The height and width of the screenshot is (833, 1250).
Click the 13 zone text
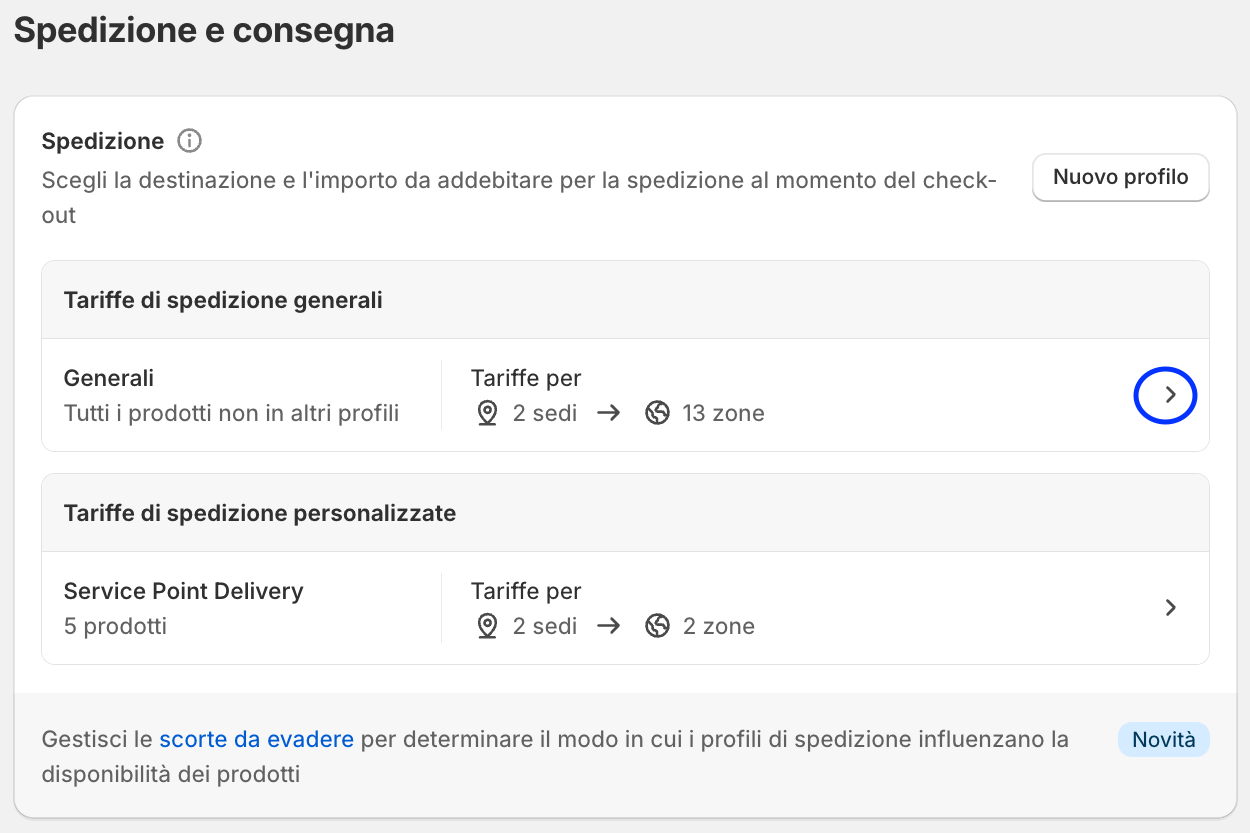coord(723,413)
